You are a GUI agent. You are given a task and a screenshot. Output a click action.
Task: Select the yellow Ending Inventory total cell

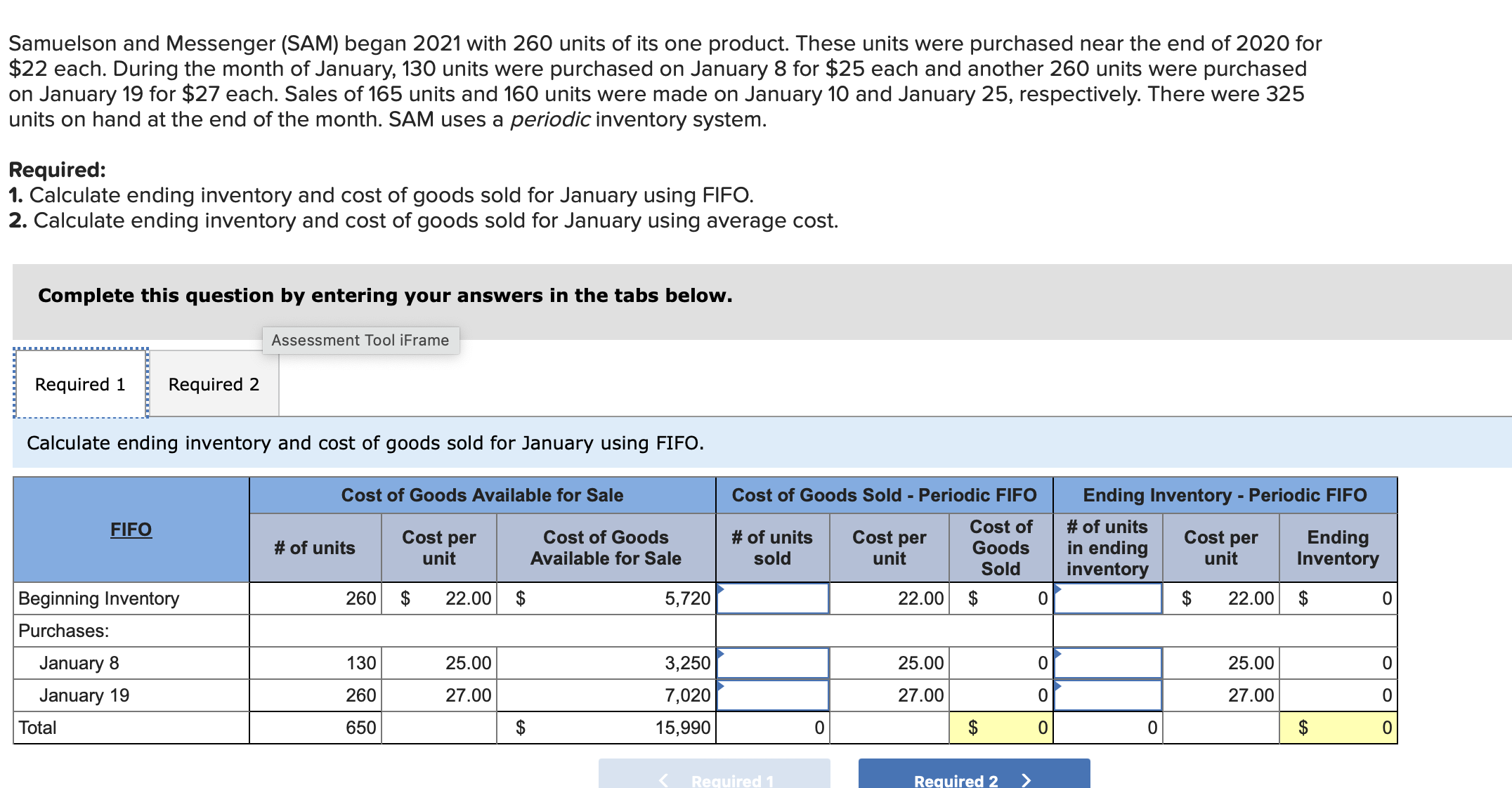coord(1338,728)
